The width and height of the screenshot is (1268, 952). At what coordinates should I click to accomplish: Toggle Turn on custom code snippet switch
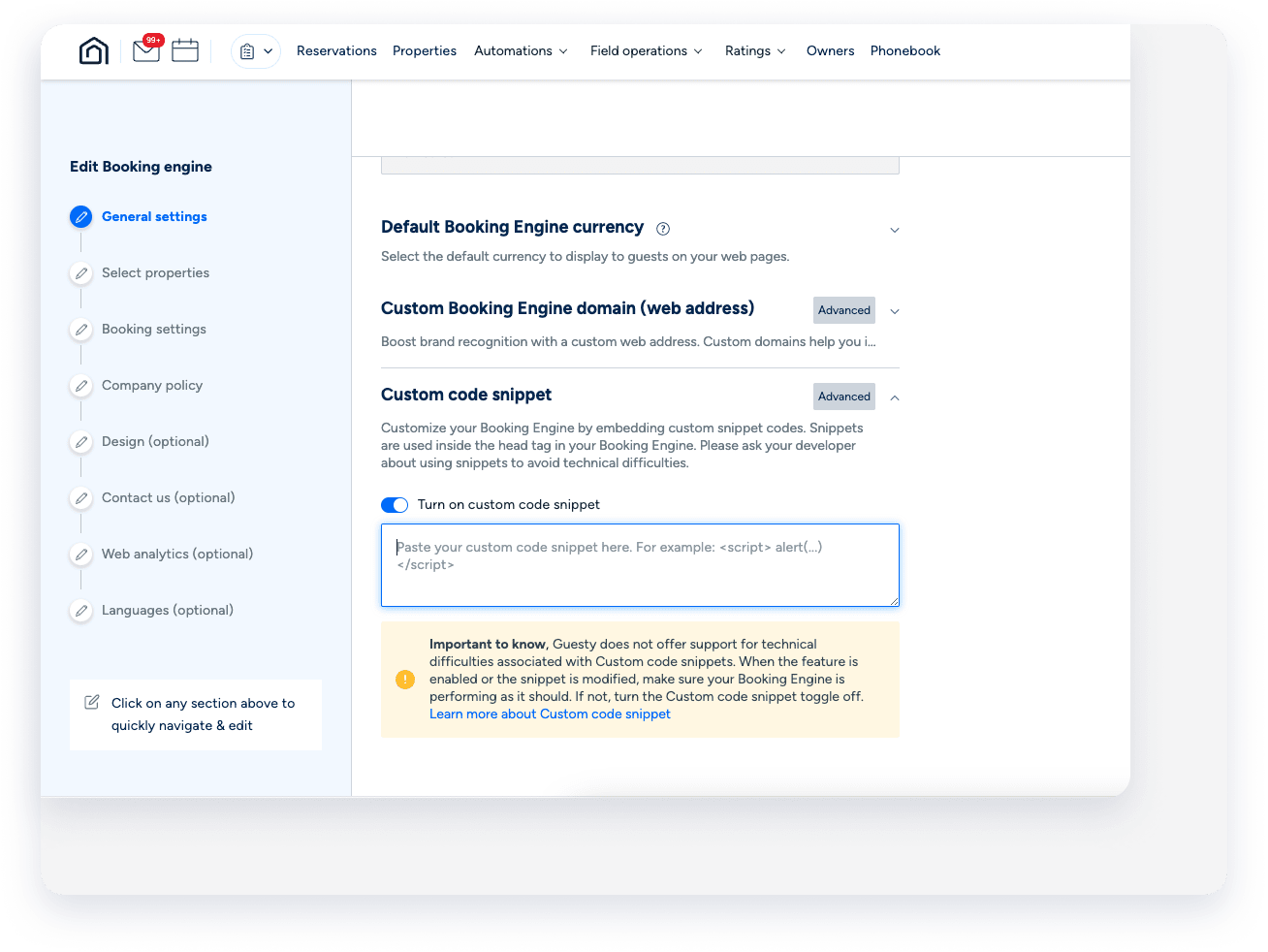[x=395, y=505]
